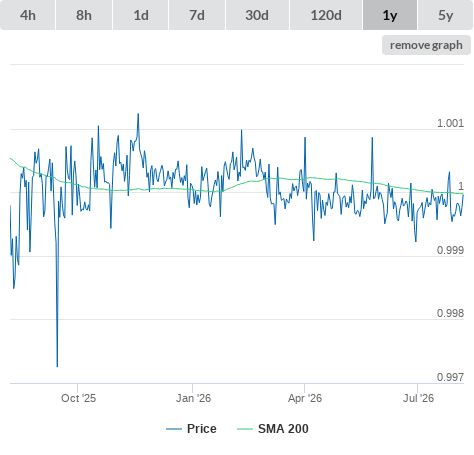Click the Oct '25 axis tick label
474x455 pixels.
click(x=78, y=398)
